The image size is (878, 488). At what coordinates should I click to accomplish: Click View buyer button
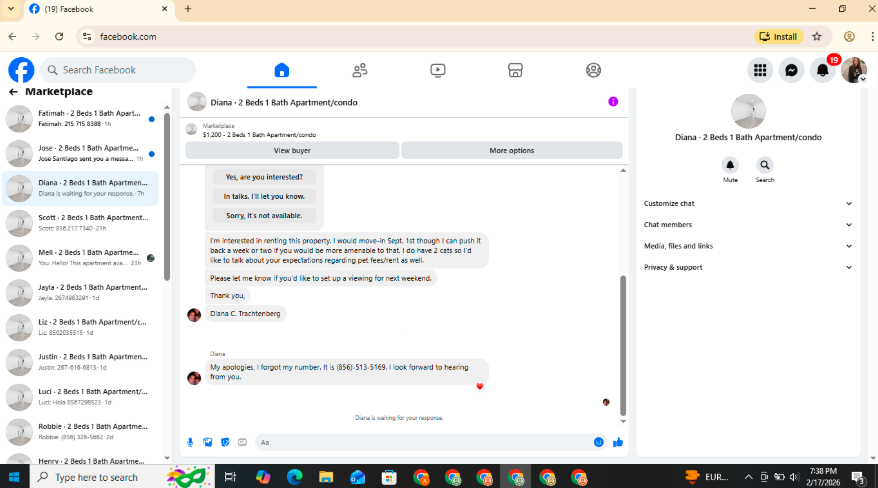tap(292, 151)
